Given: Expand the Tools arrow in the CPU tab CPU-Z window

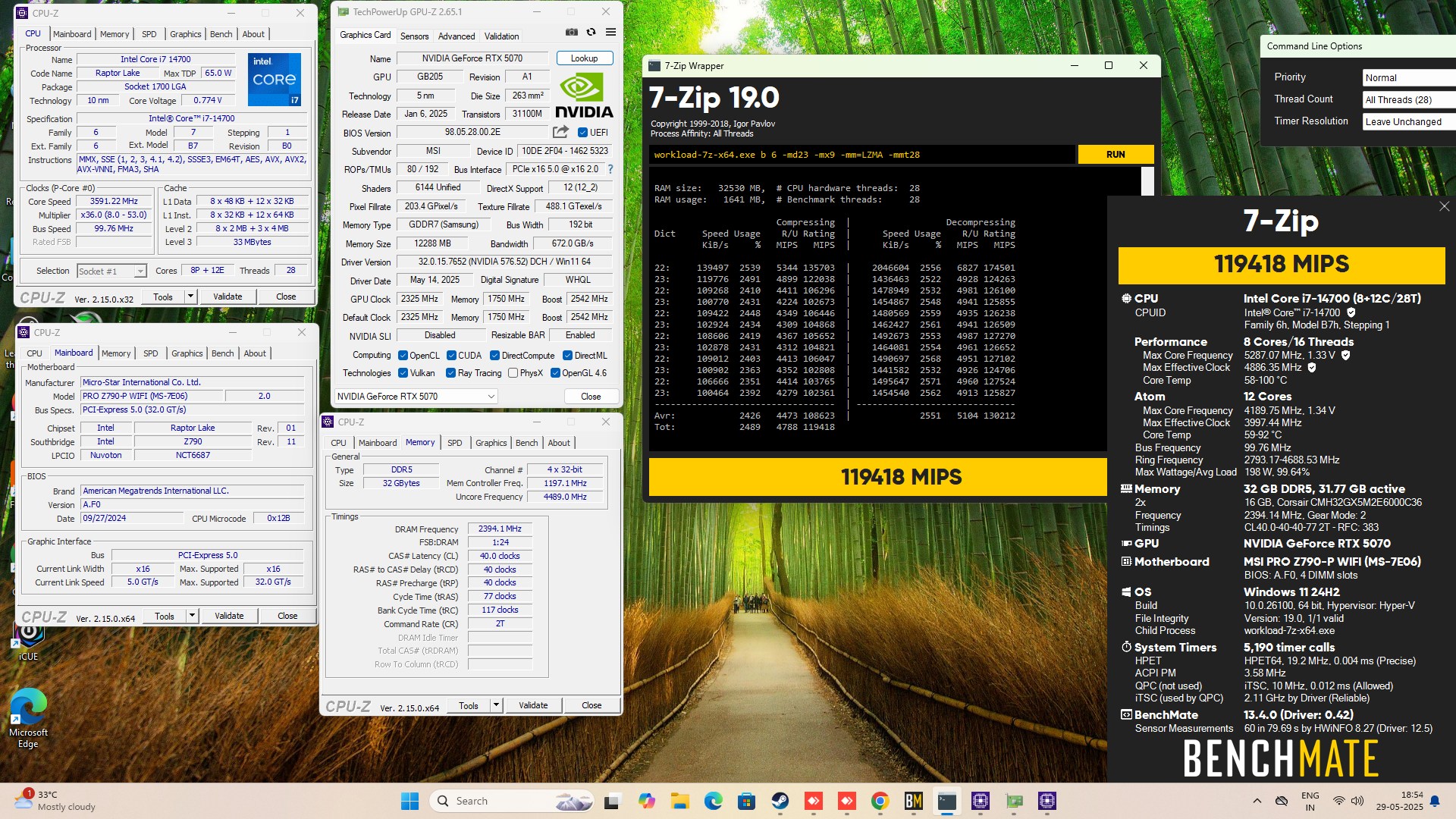Looking at the screenshot, I should (191, 297).
